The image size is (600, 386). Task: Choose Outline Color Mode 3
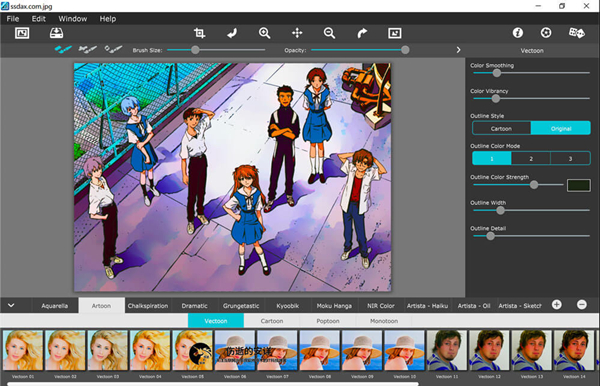click(570, 158)
